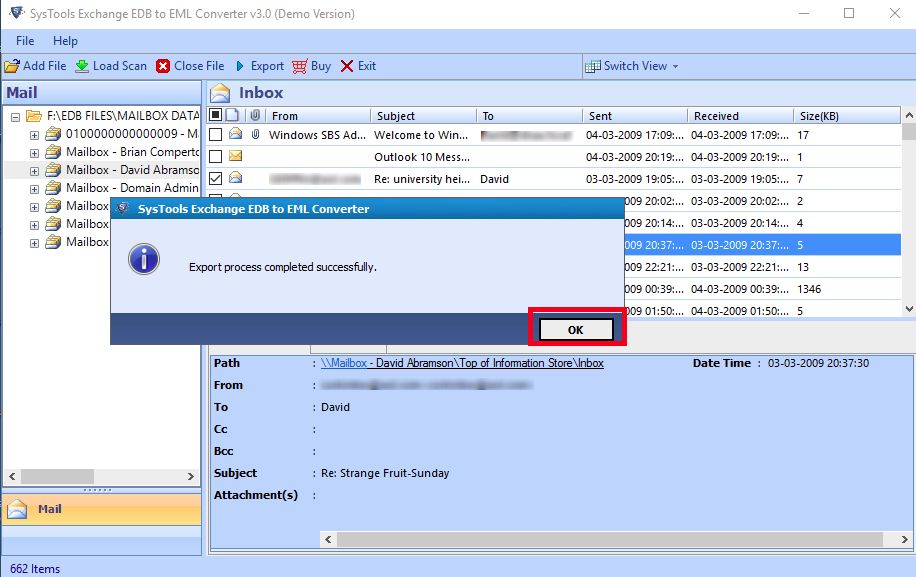Screen dimensions: 916x577
Task: Click the Welcome to Win... subject cell
Action: click(421, 135)
